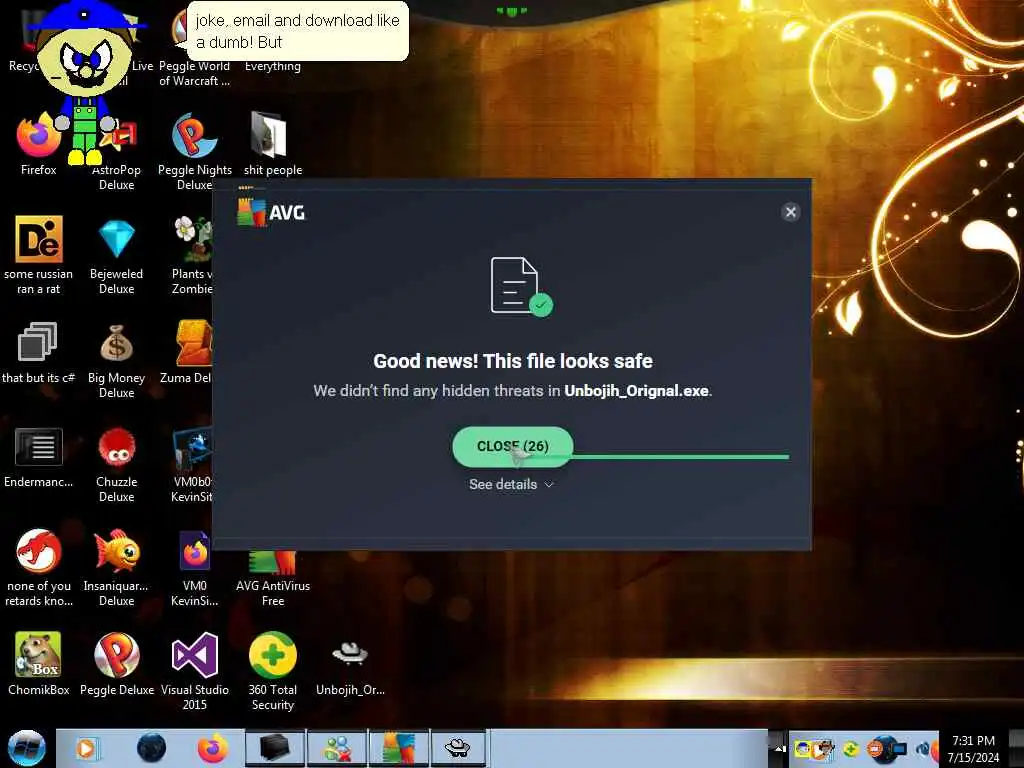
Task: Click the dark globe taskbar icon
Action: pyautogui.click(x=152, y=748)
